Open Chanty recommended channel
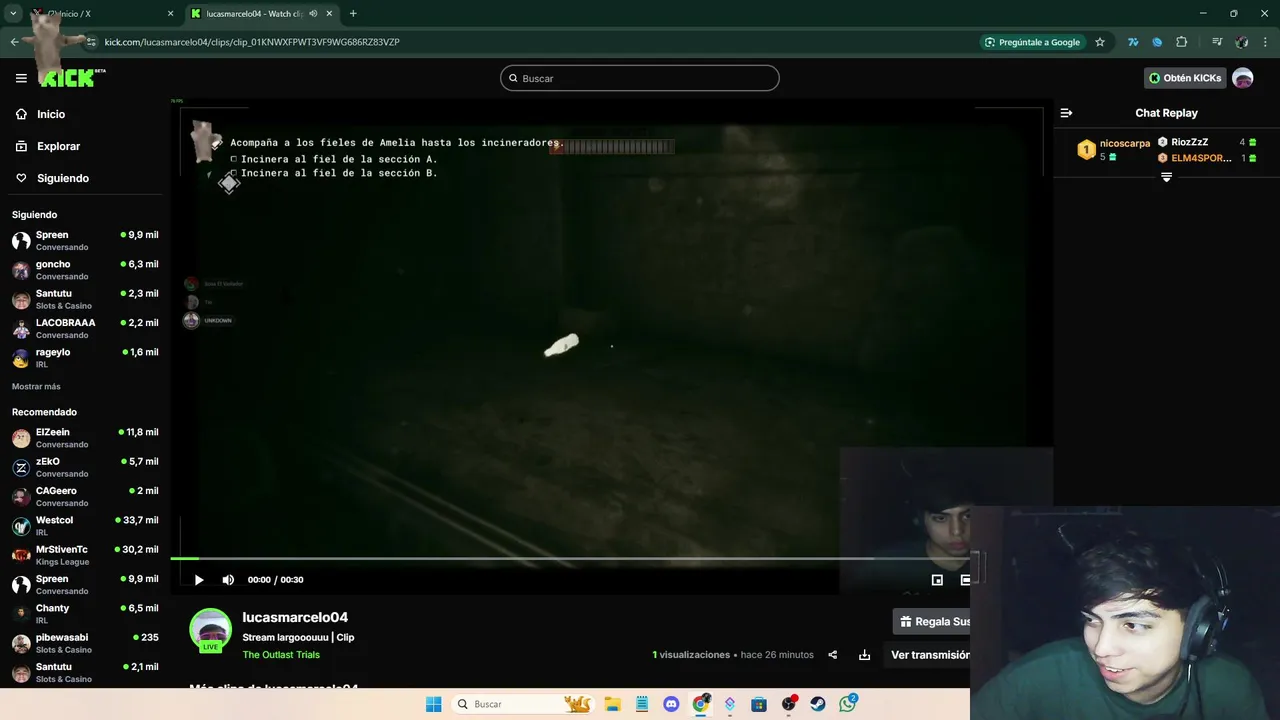The image size is (1280, 720). pos(85,613)
